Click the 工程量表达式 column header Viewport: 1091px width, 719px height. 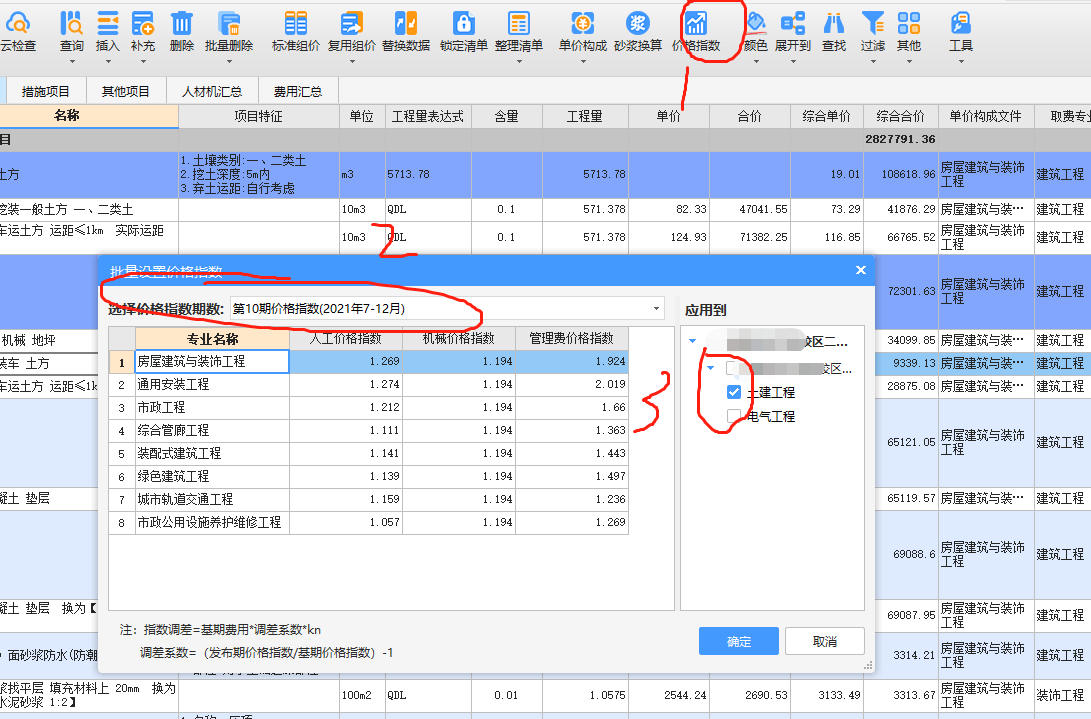(428, 116)
